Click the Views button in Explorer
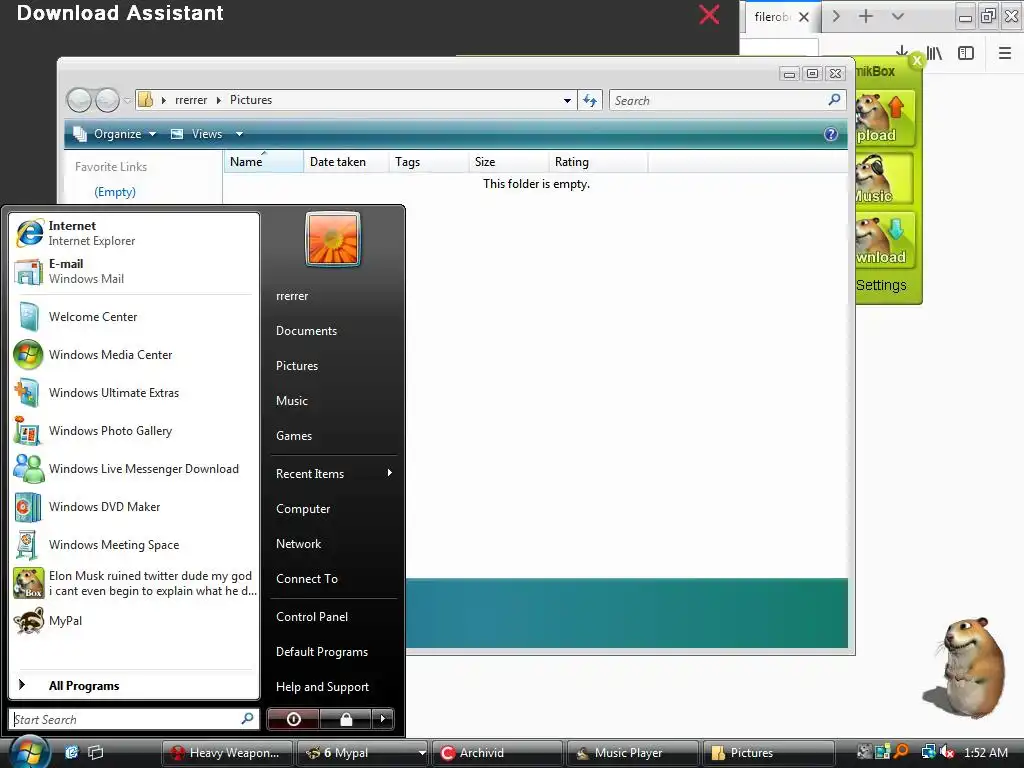 (197, 134)
